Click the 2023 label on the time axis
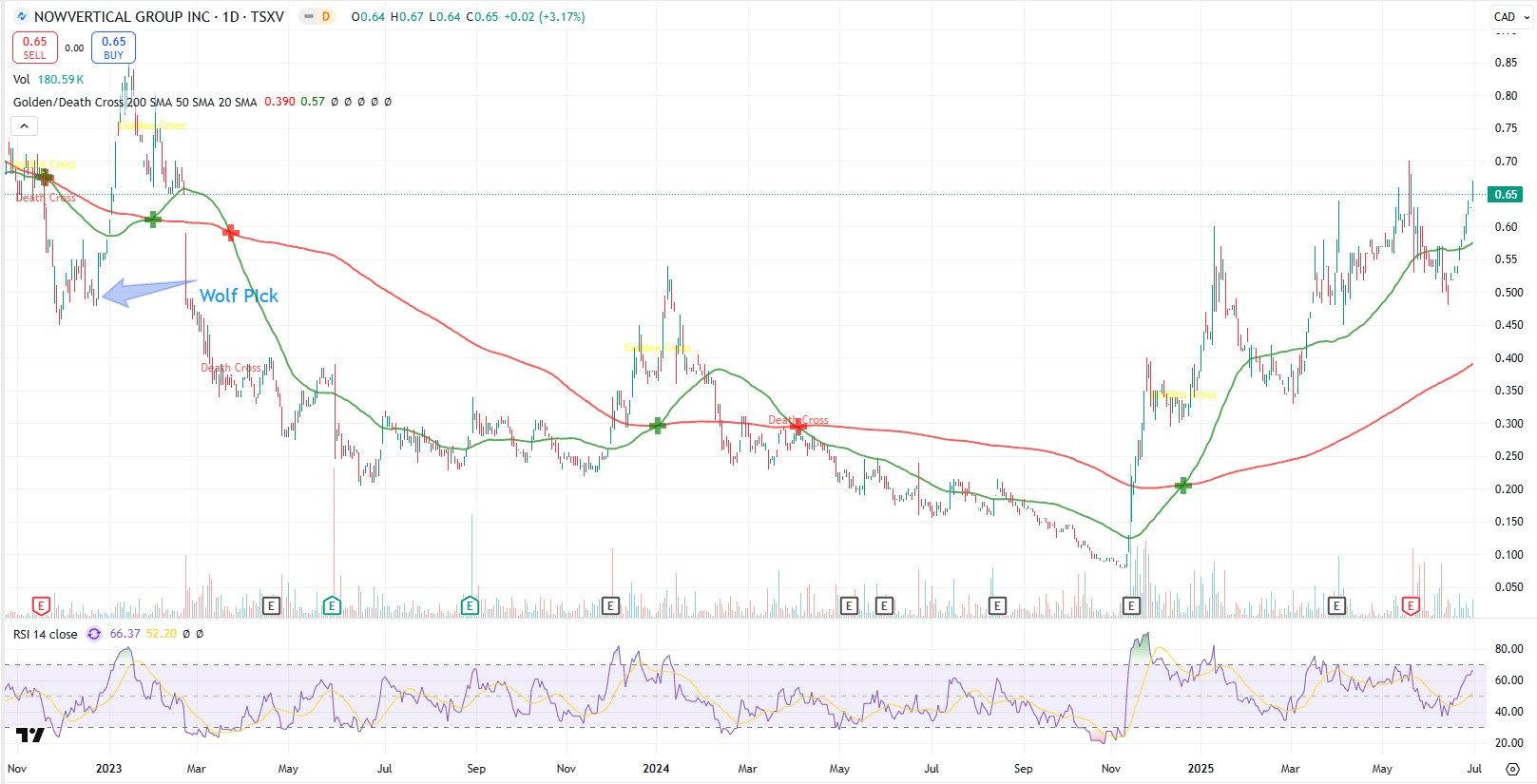Viewport: 1537px width, 784px height. (x=108, y=769)
